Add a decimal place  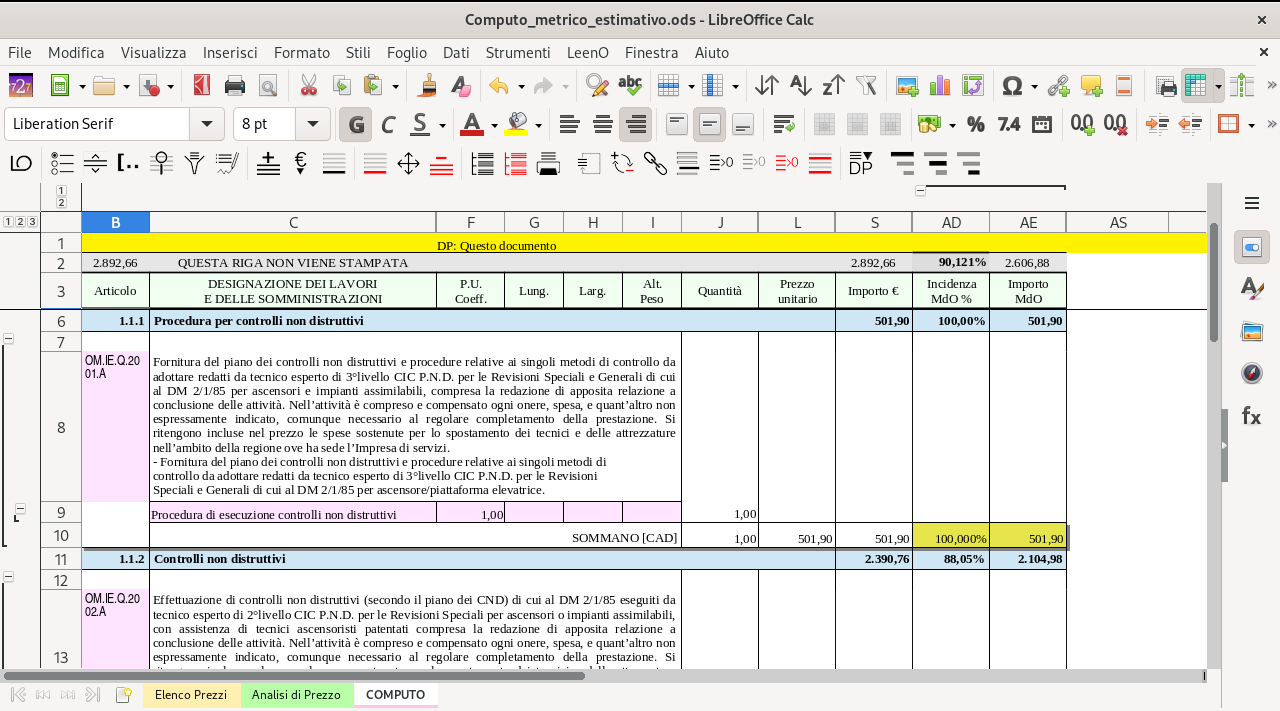pyautogui.click(x=1082, y=125)
